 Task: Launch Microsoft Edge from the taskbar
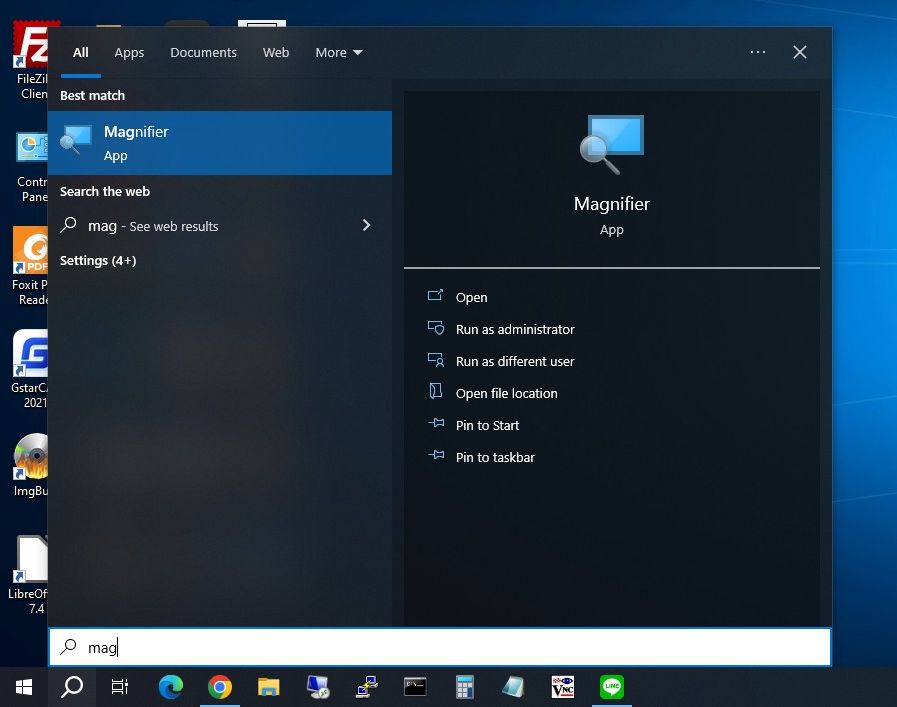tap(170, 687)
